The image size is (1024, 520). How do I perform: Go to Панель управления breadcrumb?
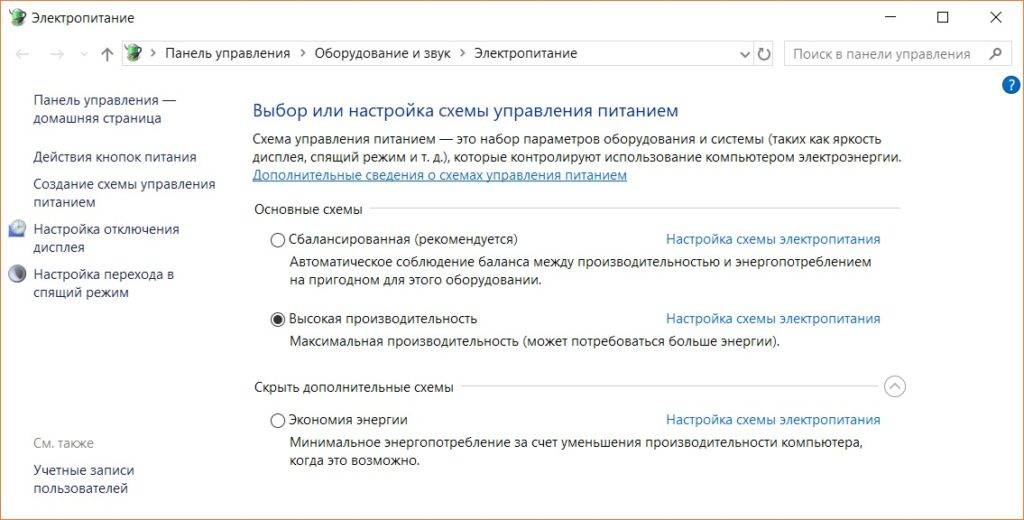click(227, 53)
